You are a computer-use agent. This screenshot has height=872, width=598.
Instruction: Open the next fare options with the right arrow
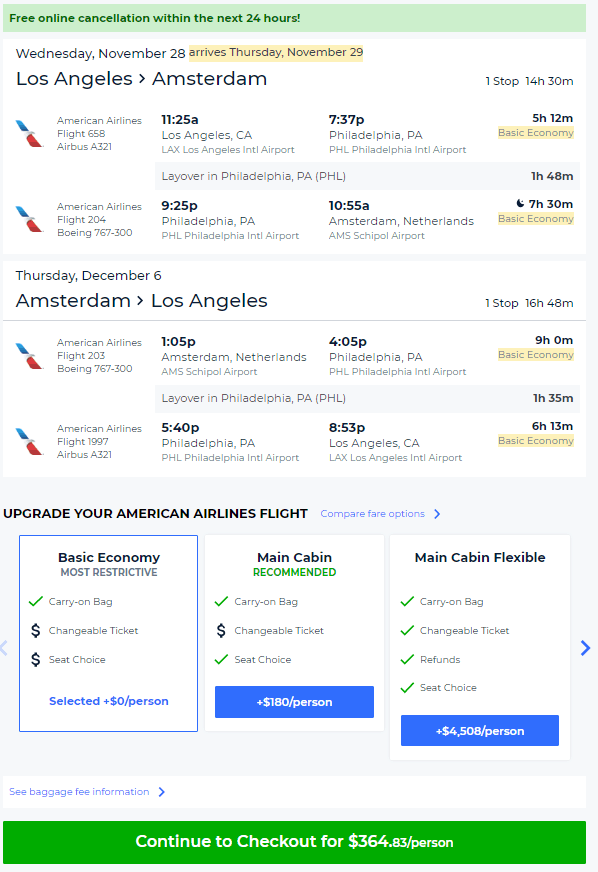pyautogui.click(x=585, y=648)
